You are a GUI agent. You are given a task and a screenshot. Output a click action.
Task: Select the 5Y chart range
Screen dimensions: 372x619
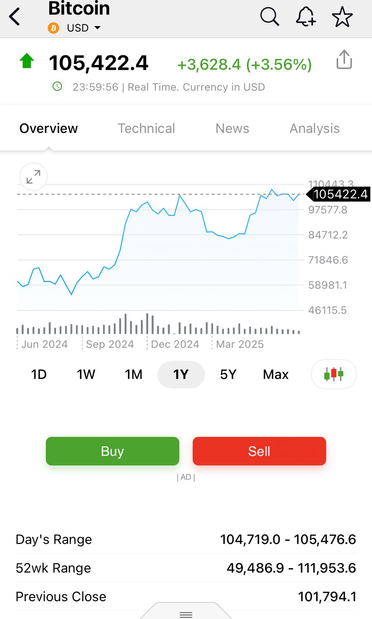pos(228,374)
